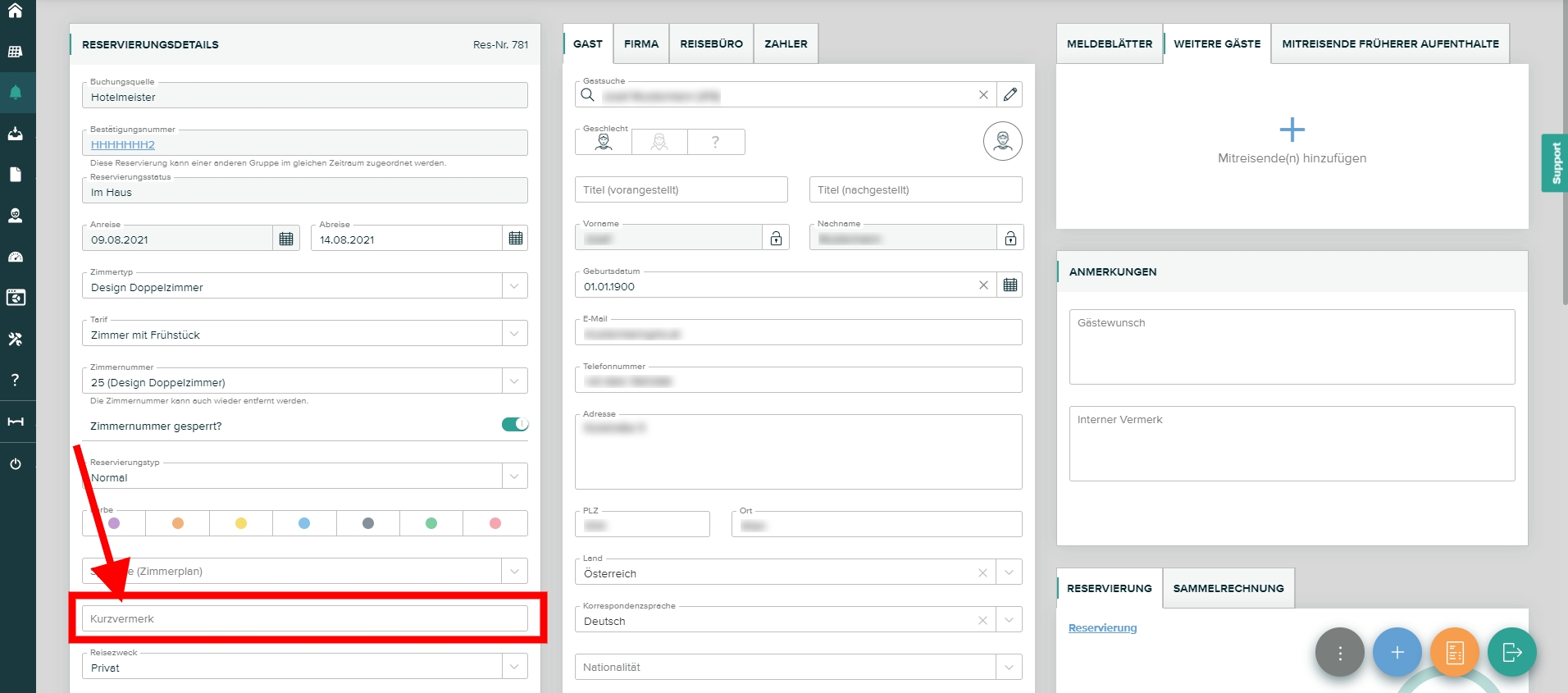Open the HHHHHHH2 confirmation number link
1568x693 pixels.
pyautogui.click(x=123, y=145)
